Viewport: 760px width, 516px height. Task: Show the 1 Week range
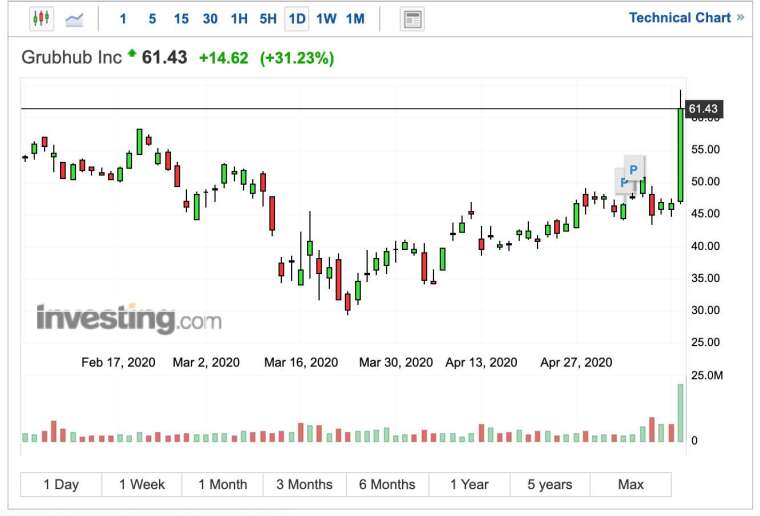(x=142, y=485)
